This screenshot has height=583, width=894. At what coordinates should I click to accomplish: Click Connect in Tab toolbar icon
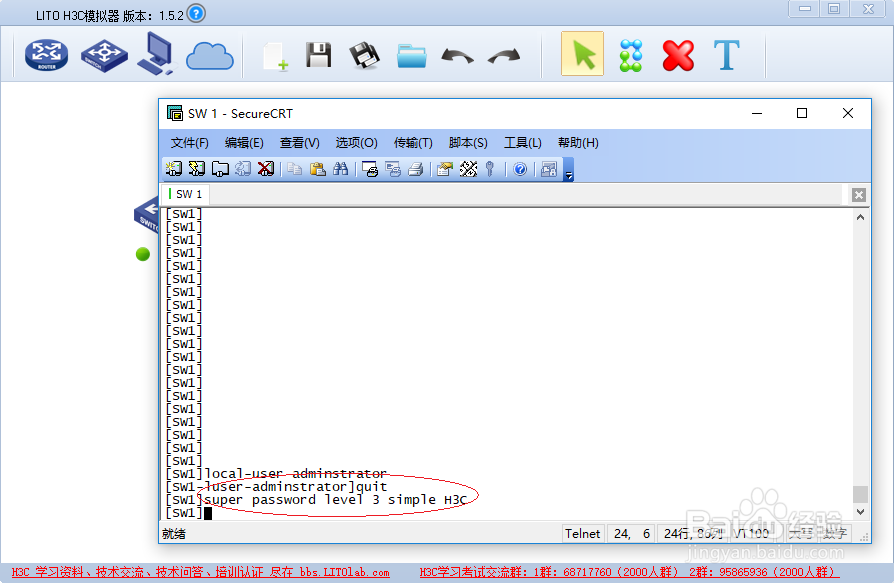(x=220, y=169)
